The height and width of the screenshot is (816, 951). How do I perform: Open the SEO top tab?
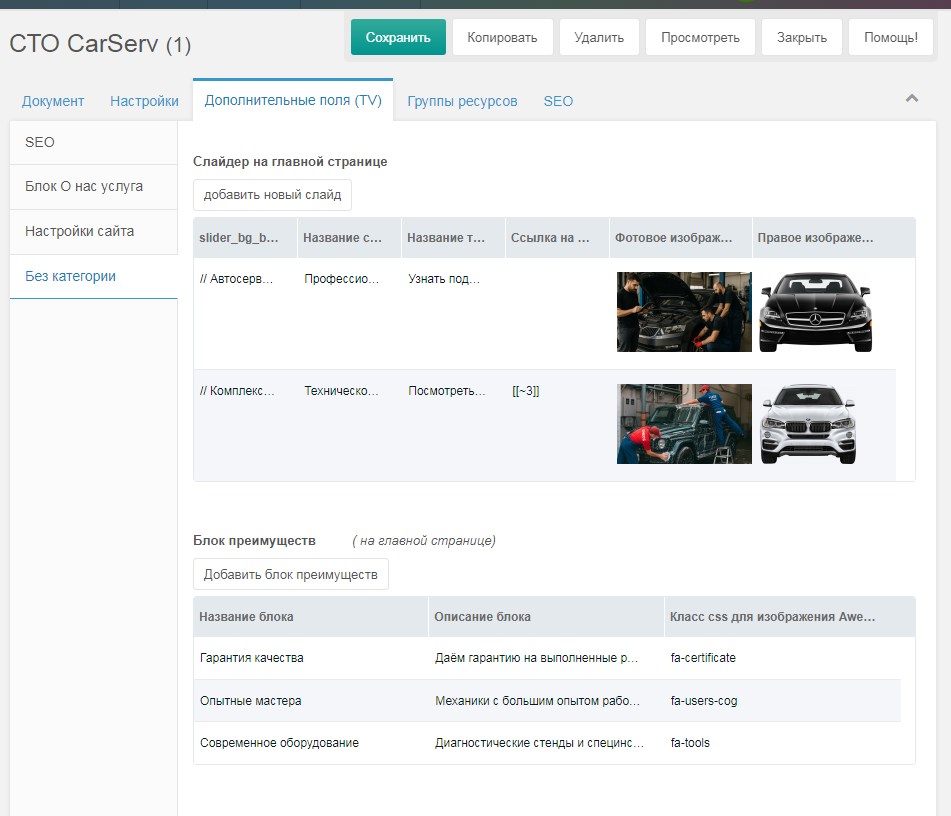point(558,101)
